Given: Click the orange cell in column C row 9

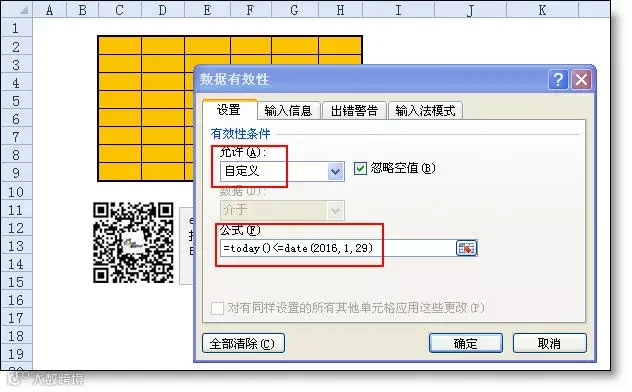Looking at the screenshot, I should 120,172.
